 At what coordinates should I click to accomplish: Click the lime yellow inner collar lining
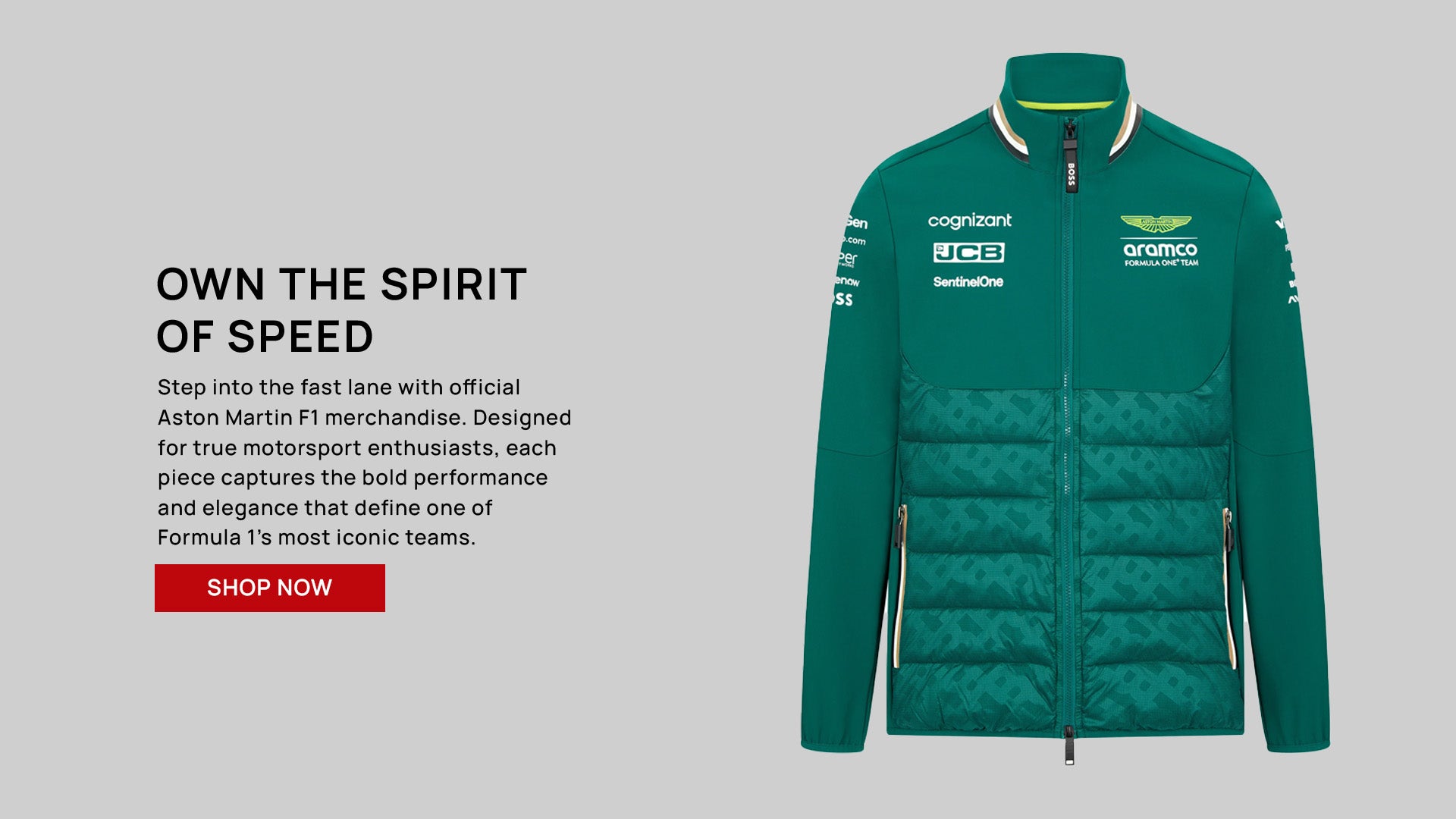click(1065, 105)
